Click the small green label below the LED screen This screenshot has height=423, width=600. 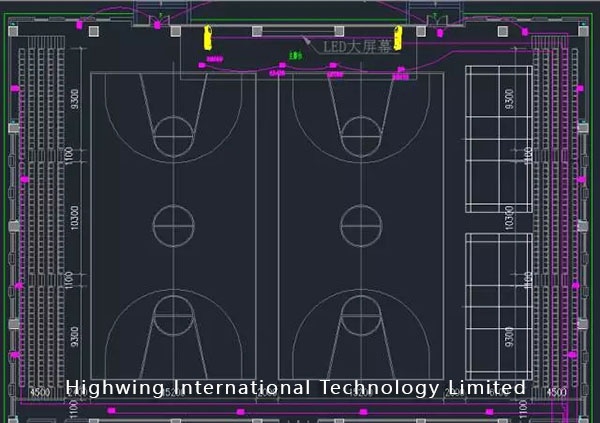tap(295, 56)
